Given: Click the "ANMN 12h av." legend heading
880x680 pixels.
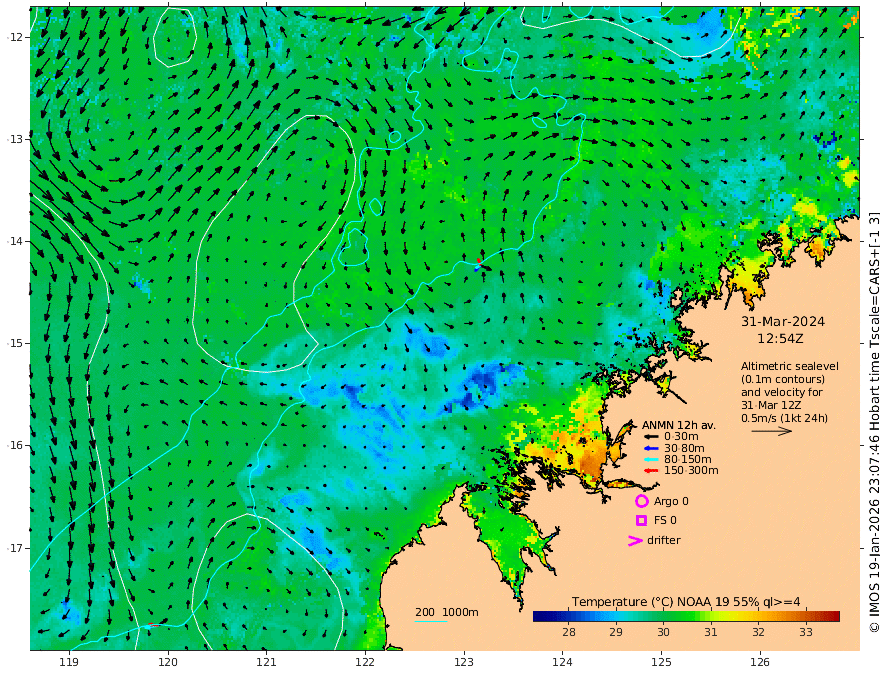Looking at the screenshot, I should point(679,425).
